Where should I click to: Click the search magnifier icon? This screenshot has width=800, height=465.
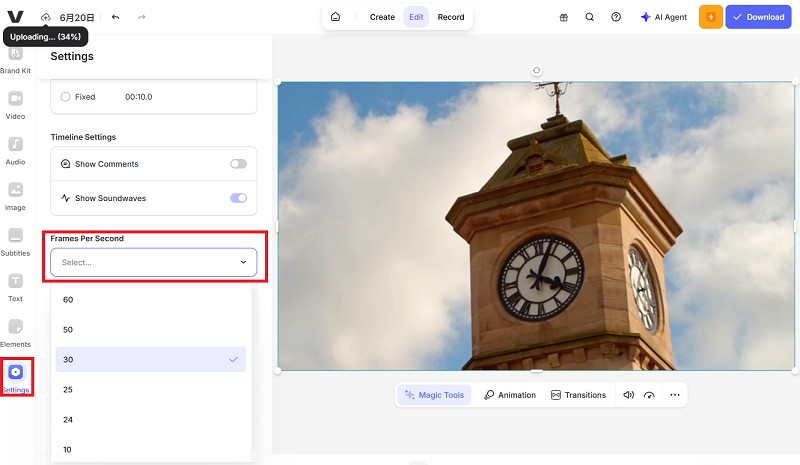[589, 17]
